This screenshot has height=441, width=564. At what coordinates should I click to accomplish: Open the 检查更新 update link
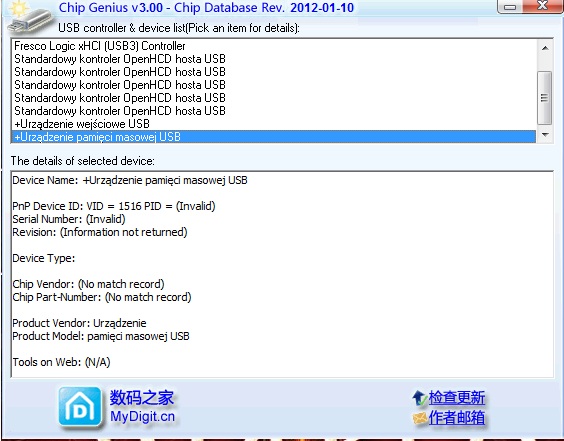pos(456,398)
